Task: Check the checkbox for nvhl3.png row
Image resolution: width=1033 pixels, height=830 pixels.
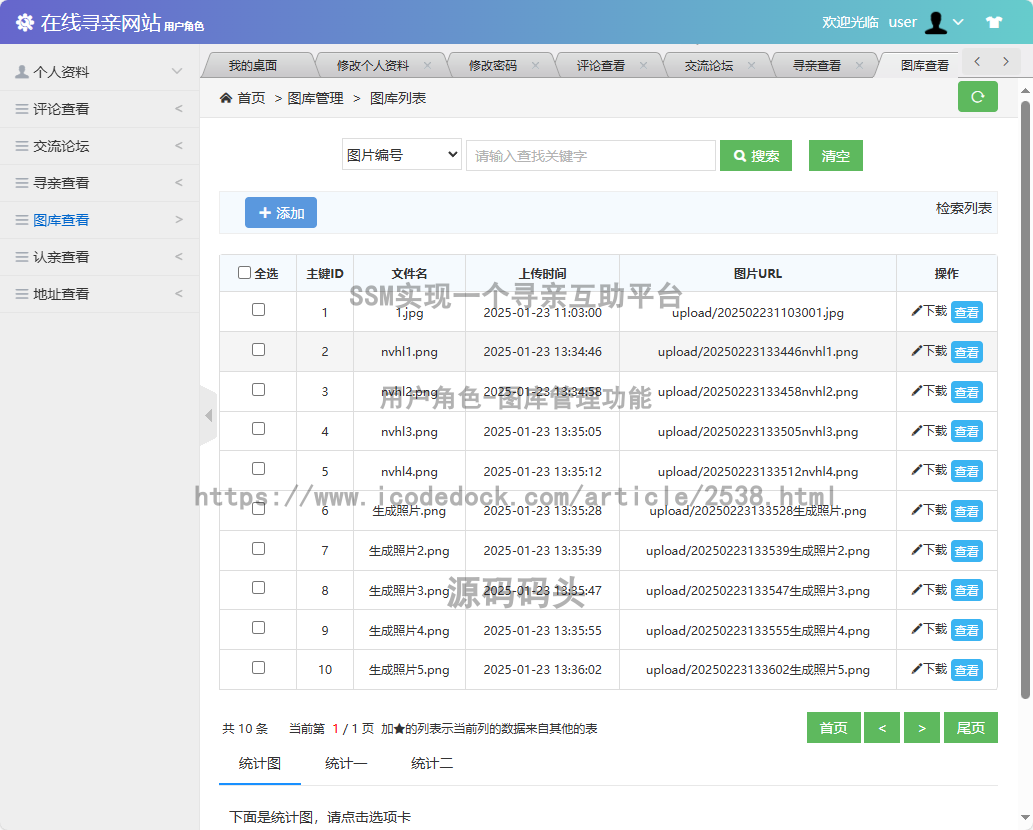Action: tap(258, 429)
